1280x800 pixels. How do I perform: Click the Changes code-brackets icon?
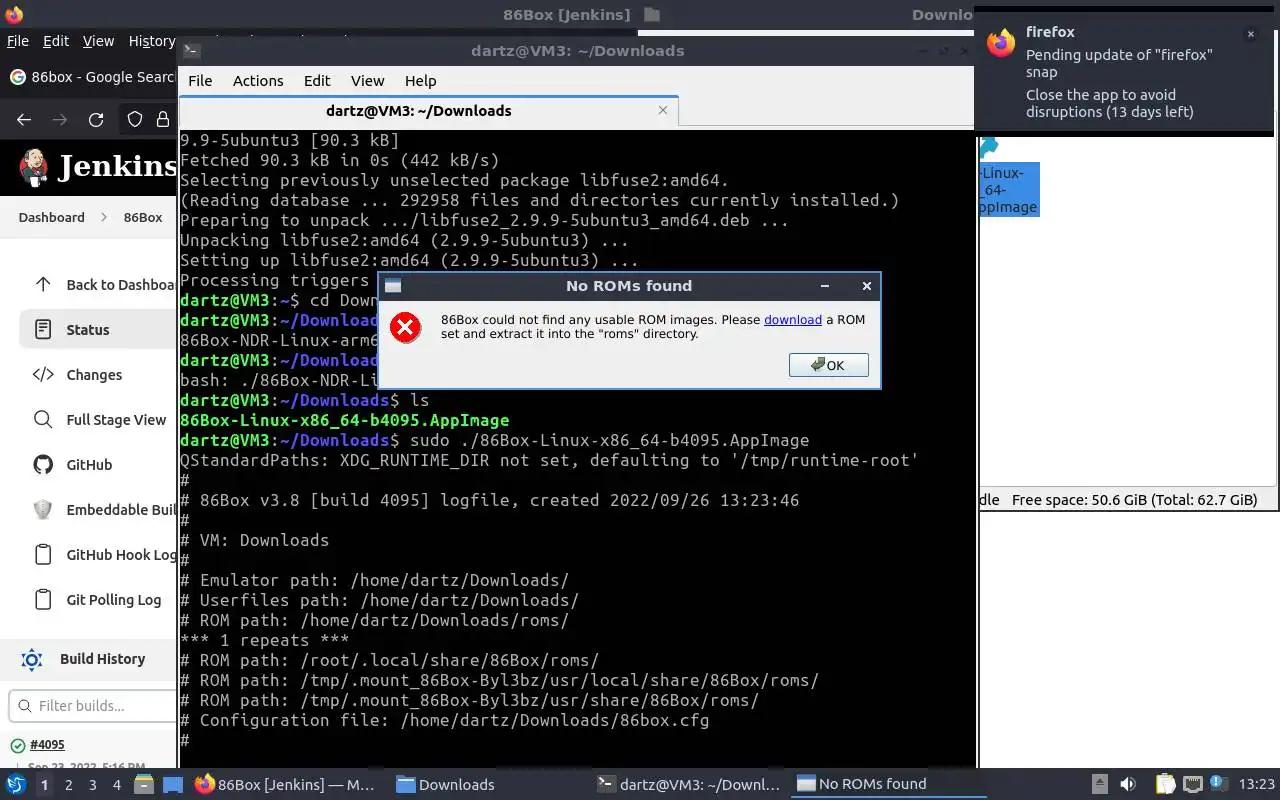pos(43,375)
